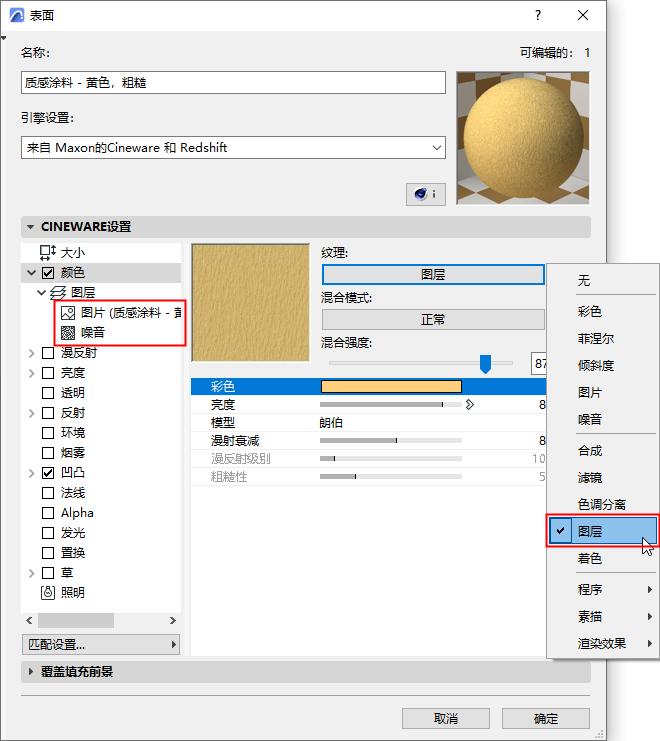Open the 匹配设置... button menu
This screenshot has width=660, height=741.
coord(101,645)
